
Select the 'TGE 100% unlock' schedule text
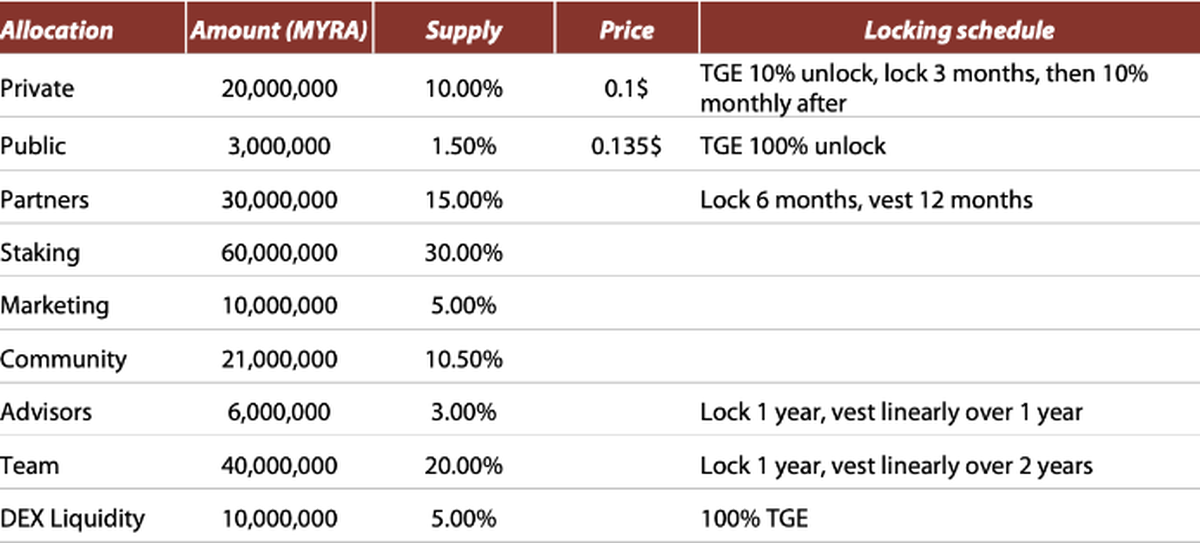793,146
